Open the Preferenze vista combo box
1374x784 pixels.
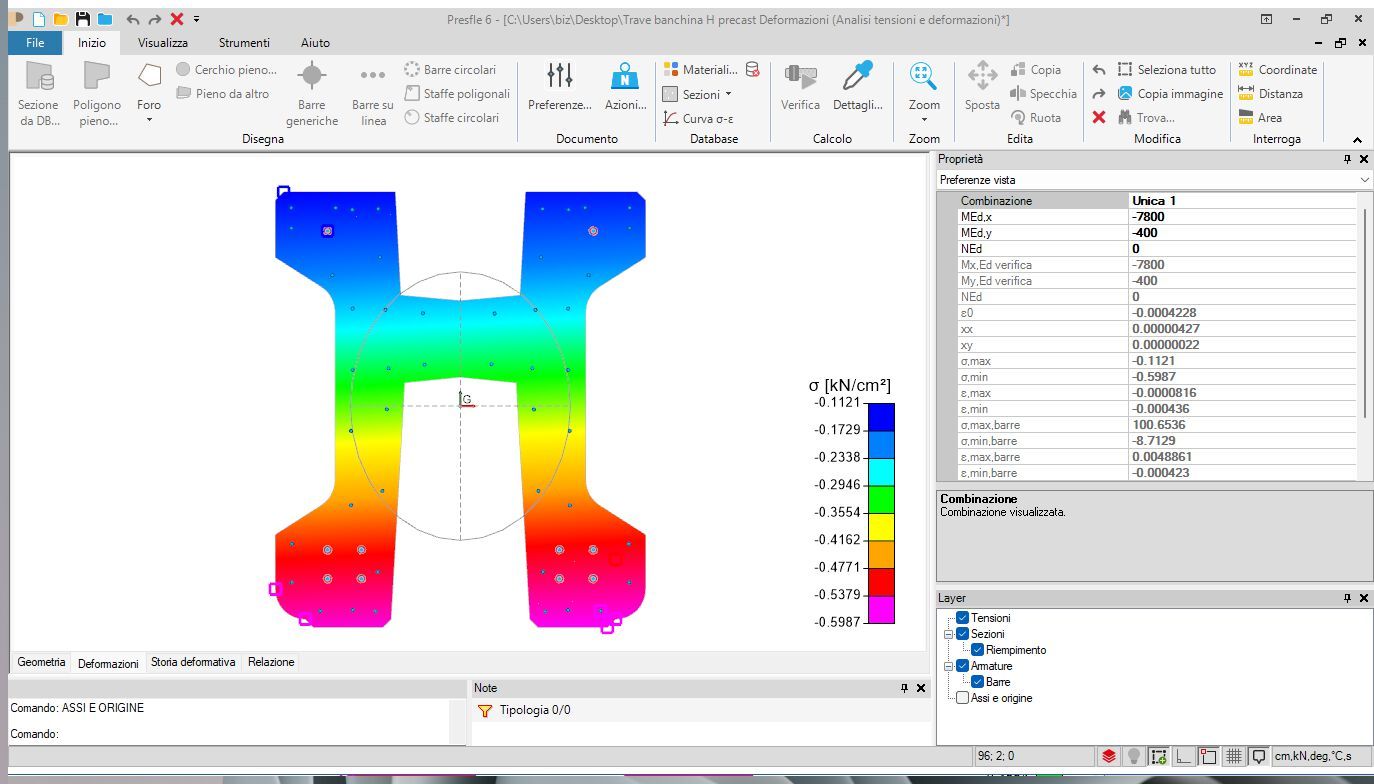[x=1154, y=180]
